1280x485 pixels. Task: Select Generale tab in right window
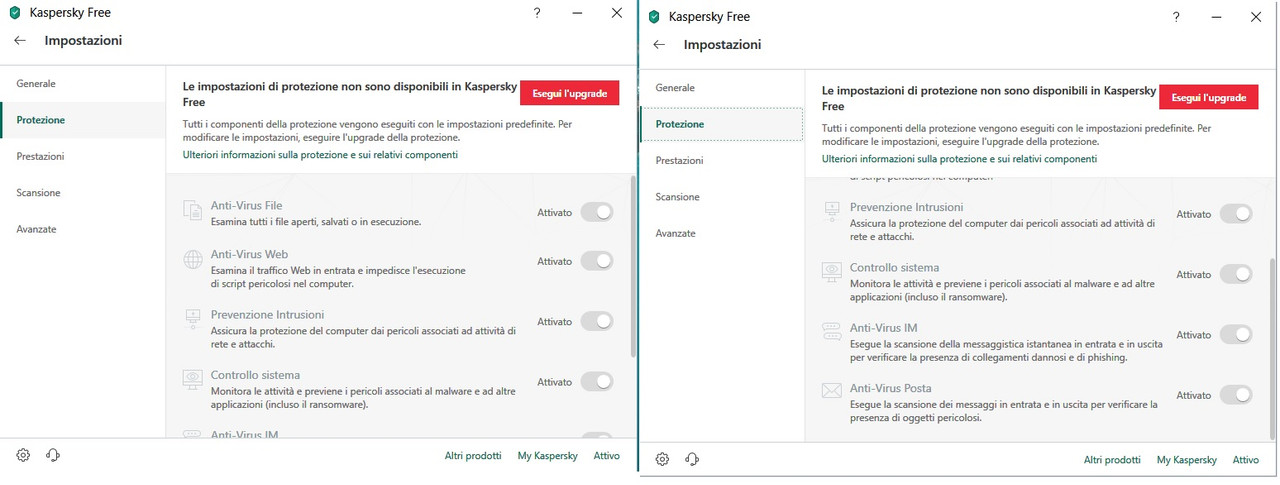tap(721, 88)
